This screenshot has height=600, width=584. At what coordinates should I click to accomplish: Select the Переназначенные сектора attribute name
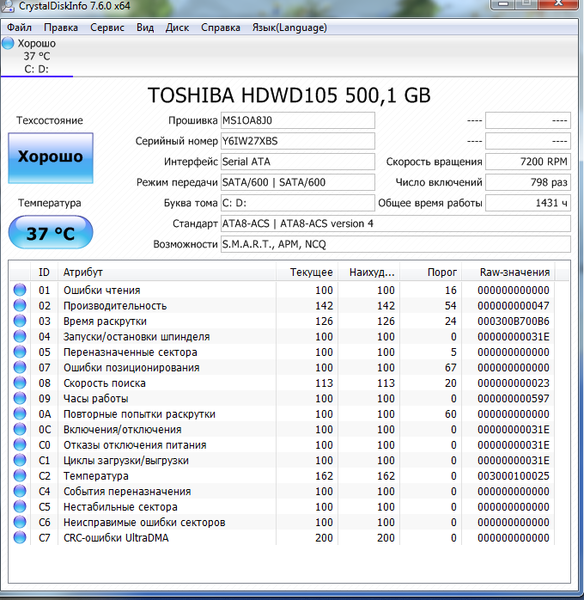(130, 352)
